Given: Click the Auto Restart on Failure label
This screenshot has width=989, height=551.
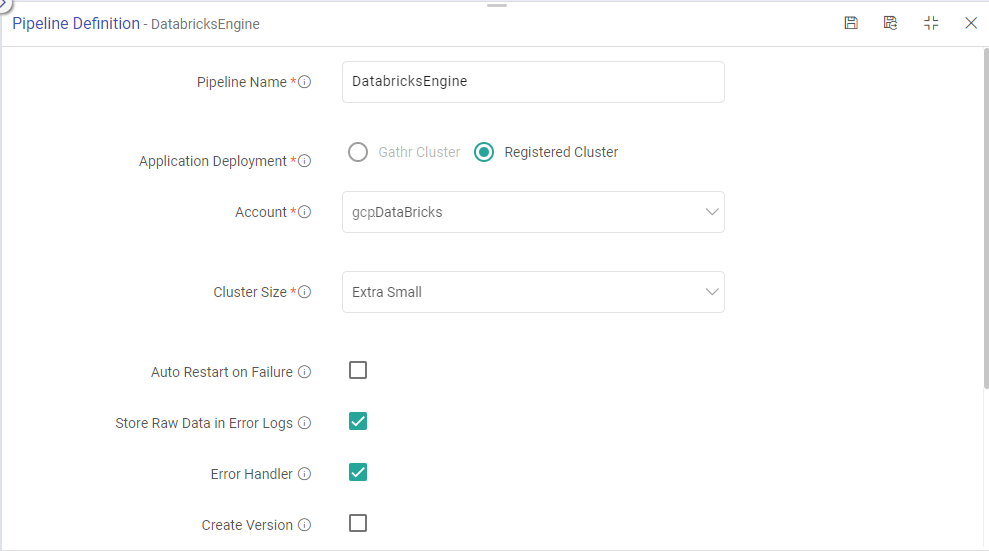Looking at the screenshot, I should (x=221, y=372).
